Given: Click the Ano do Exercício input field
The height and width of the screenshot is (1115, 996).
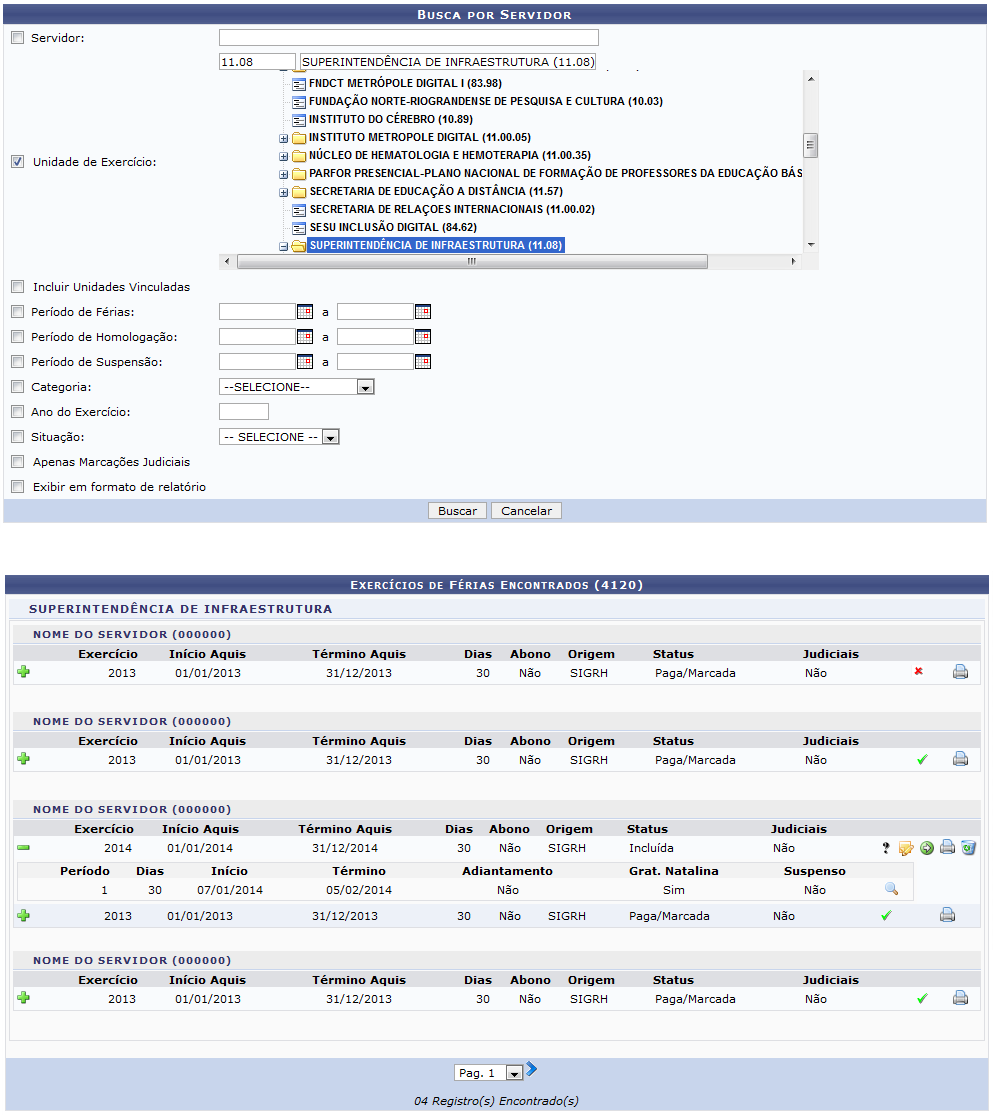Looking at the screenshot, I should click(244, 412).
